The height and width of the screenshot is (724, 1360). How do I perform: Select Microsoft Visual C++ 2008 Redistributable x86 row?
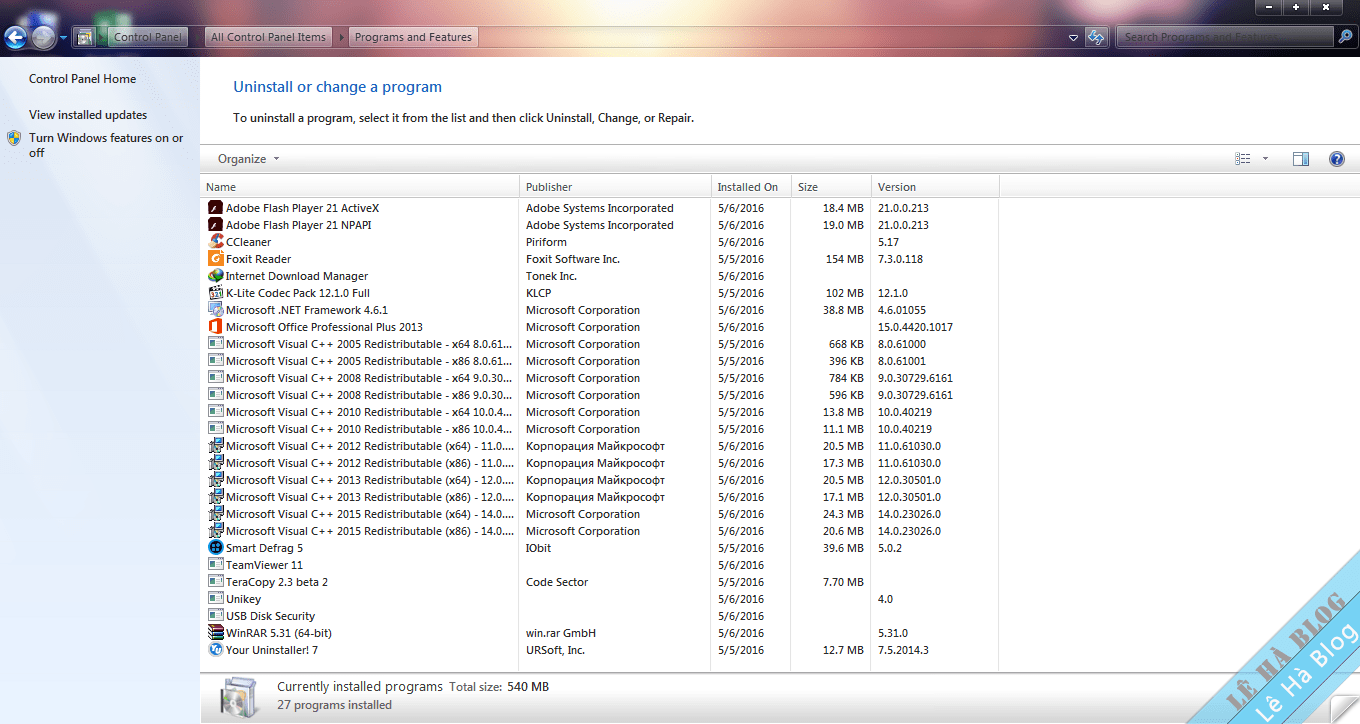coord(600,395)
